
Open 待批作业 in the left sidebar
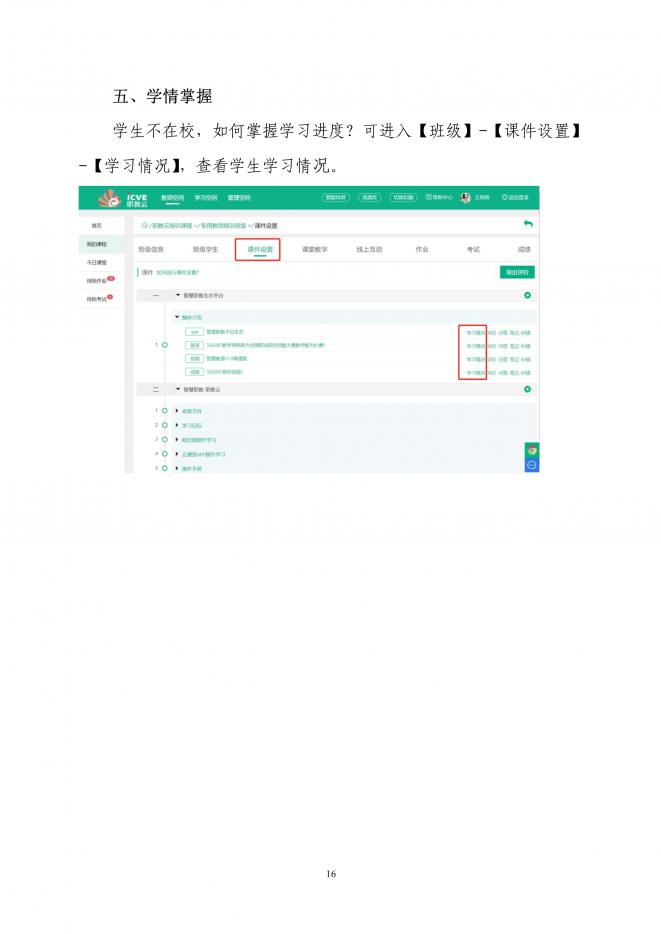(x=97, y=281)
